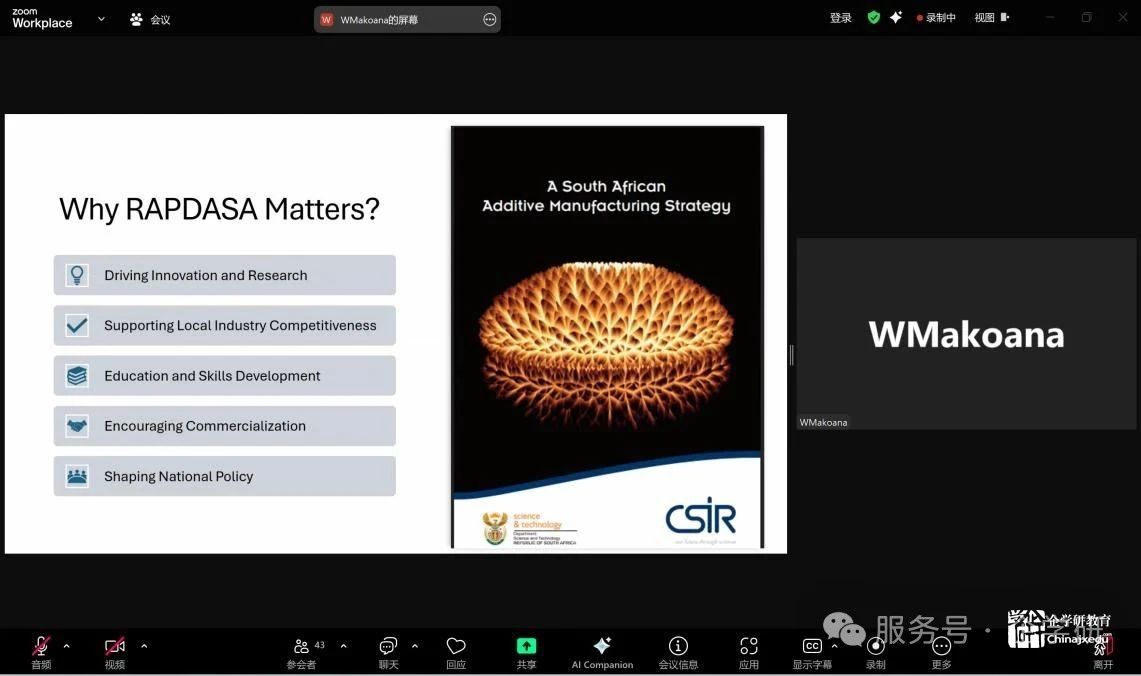Click the Additive Manufacturing Strategy cover image

pos(608,337)
